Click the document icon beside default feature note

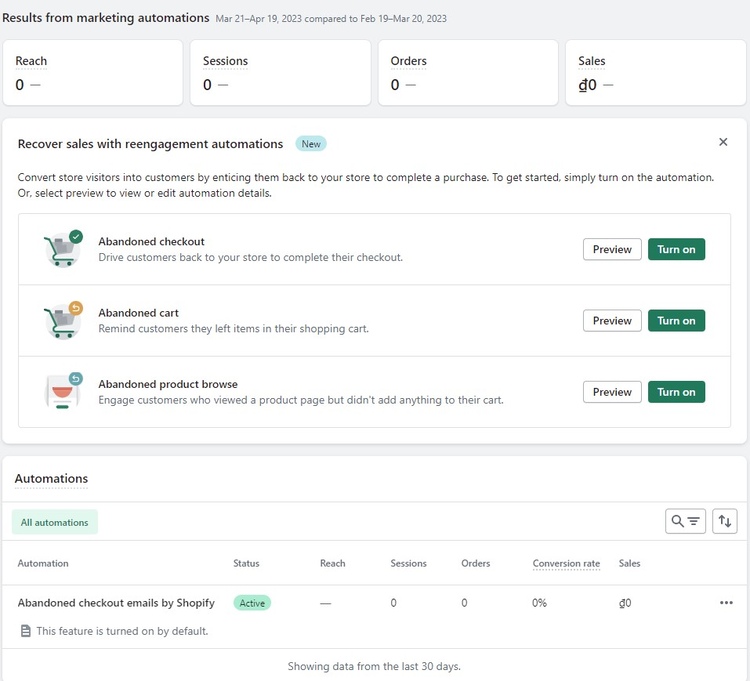click(26, 631)
